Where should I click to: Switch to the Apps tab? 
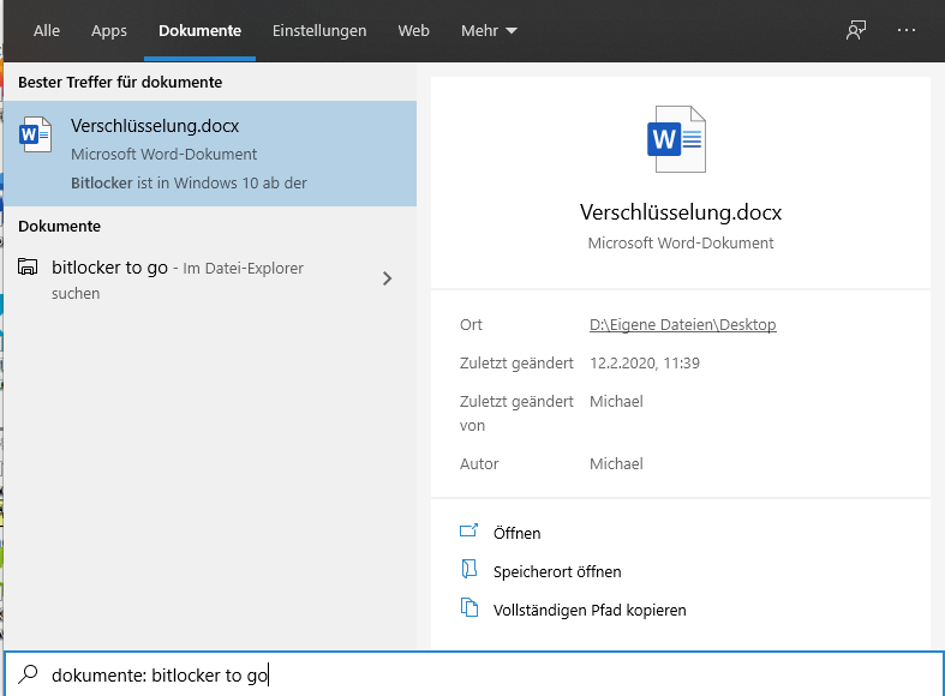click(109, 31)
